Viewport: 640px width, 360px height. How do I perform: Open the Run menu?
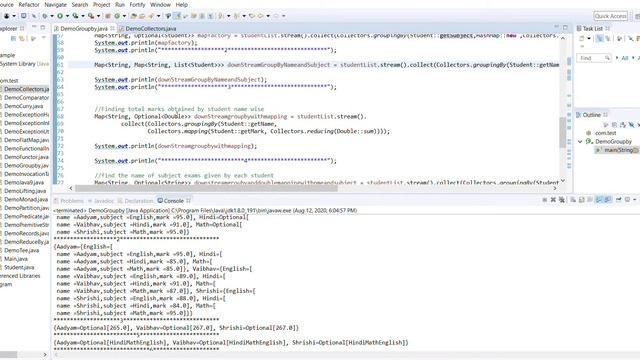(x=120, y=5)
